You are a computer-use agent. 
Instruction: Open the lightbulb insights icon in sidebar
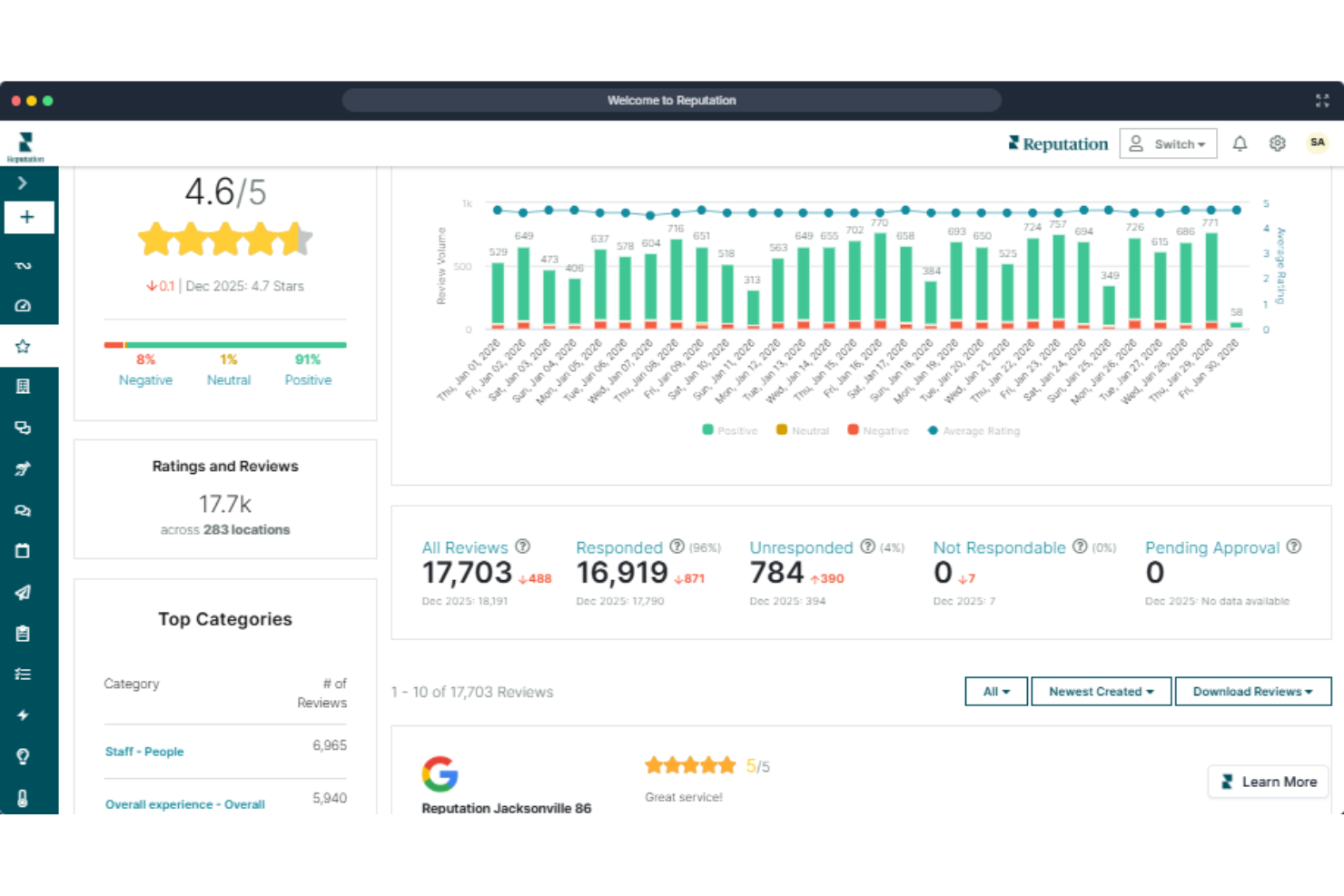coord(24,756)
